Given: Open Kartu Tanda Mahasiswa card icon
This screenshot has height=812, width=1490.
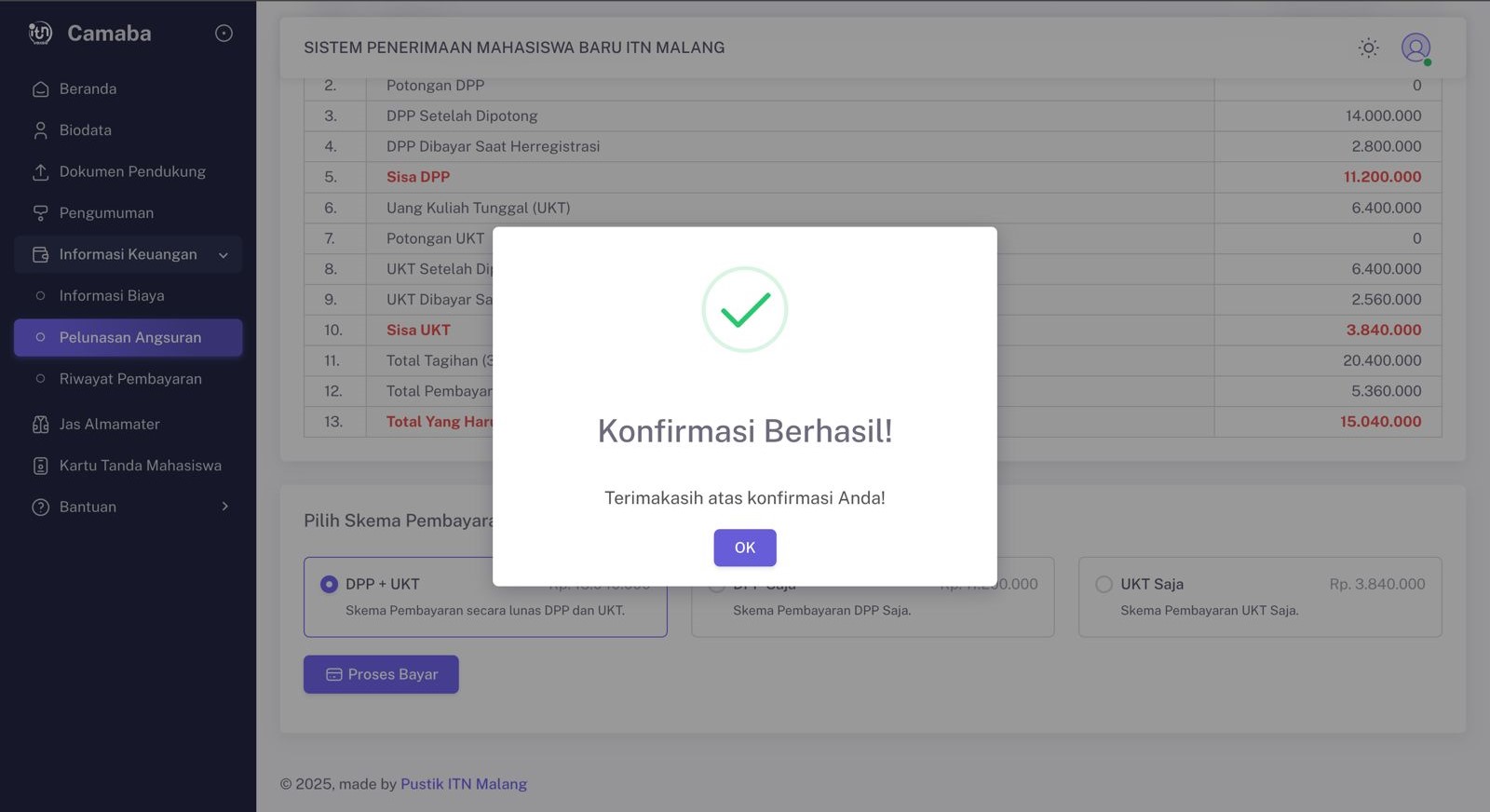Looking at the screenshot, I should pos(40,466).
